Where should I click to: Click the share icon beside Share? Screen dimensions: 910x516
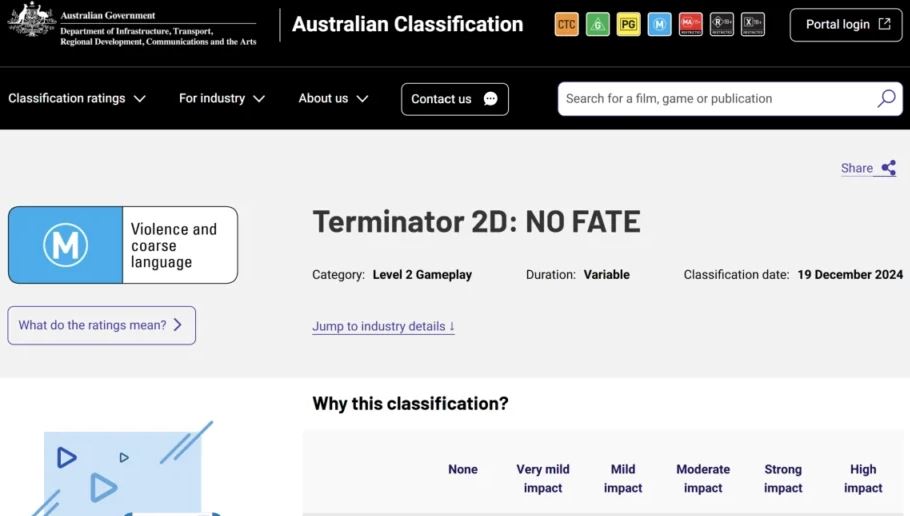pos(889,168)
